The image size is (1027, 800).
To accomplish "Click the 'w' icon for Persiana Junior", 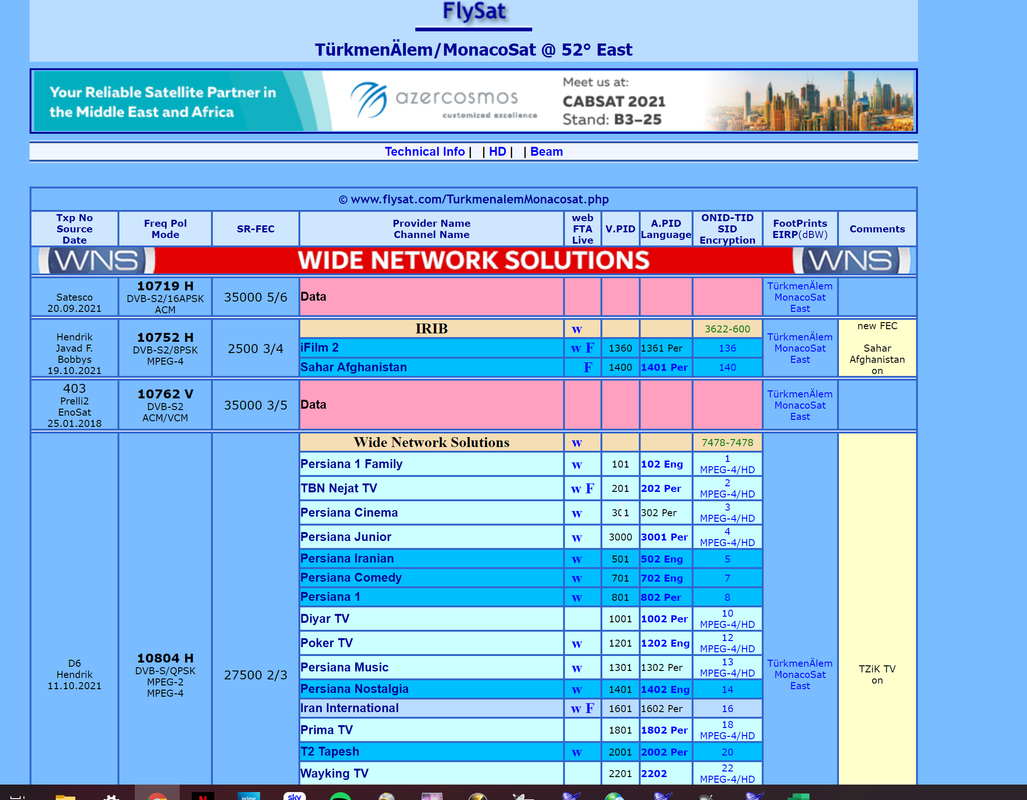I will 576,537.
